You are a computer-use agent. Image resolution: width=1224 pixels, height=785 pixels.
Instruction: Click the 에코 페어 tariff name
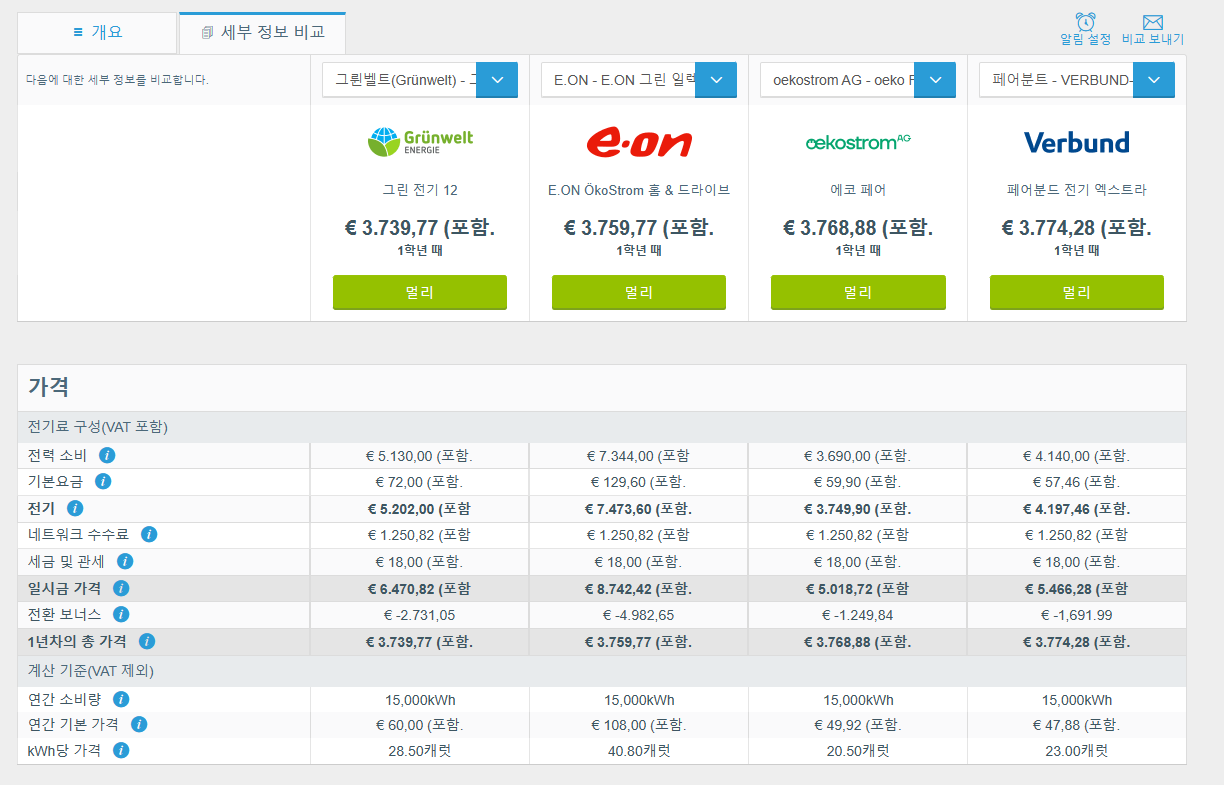[x=858, y=190]
